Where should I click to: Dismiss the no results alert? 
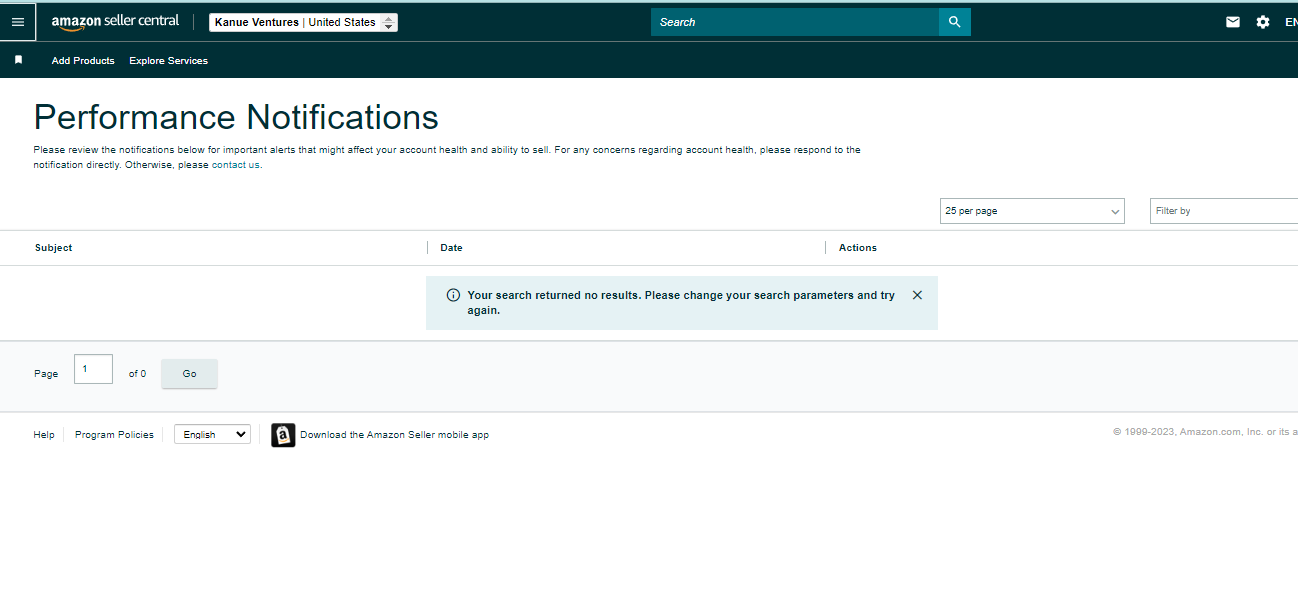coord(917,295)
